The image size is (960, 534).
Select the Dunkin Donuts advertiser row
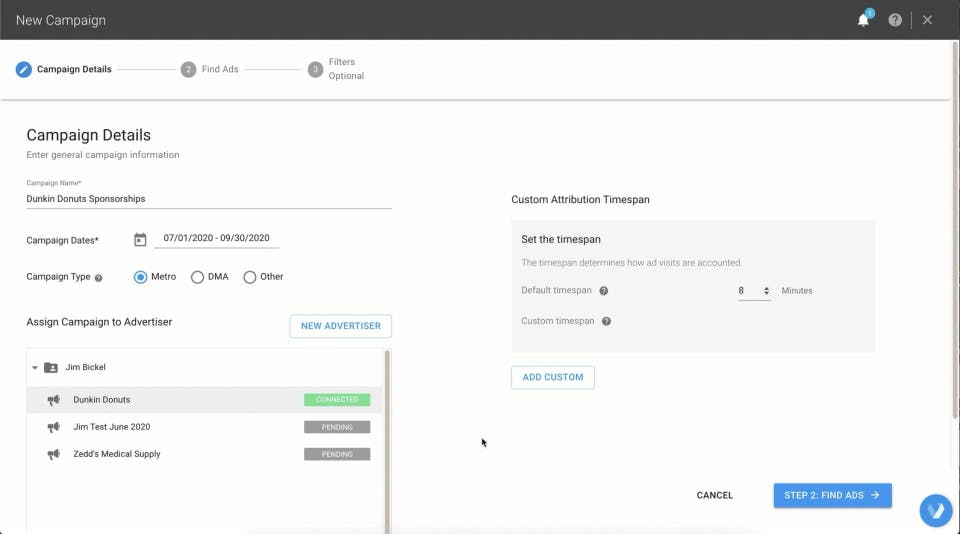[204, 400]
